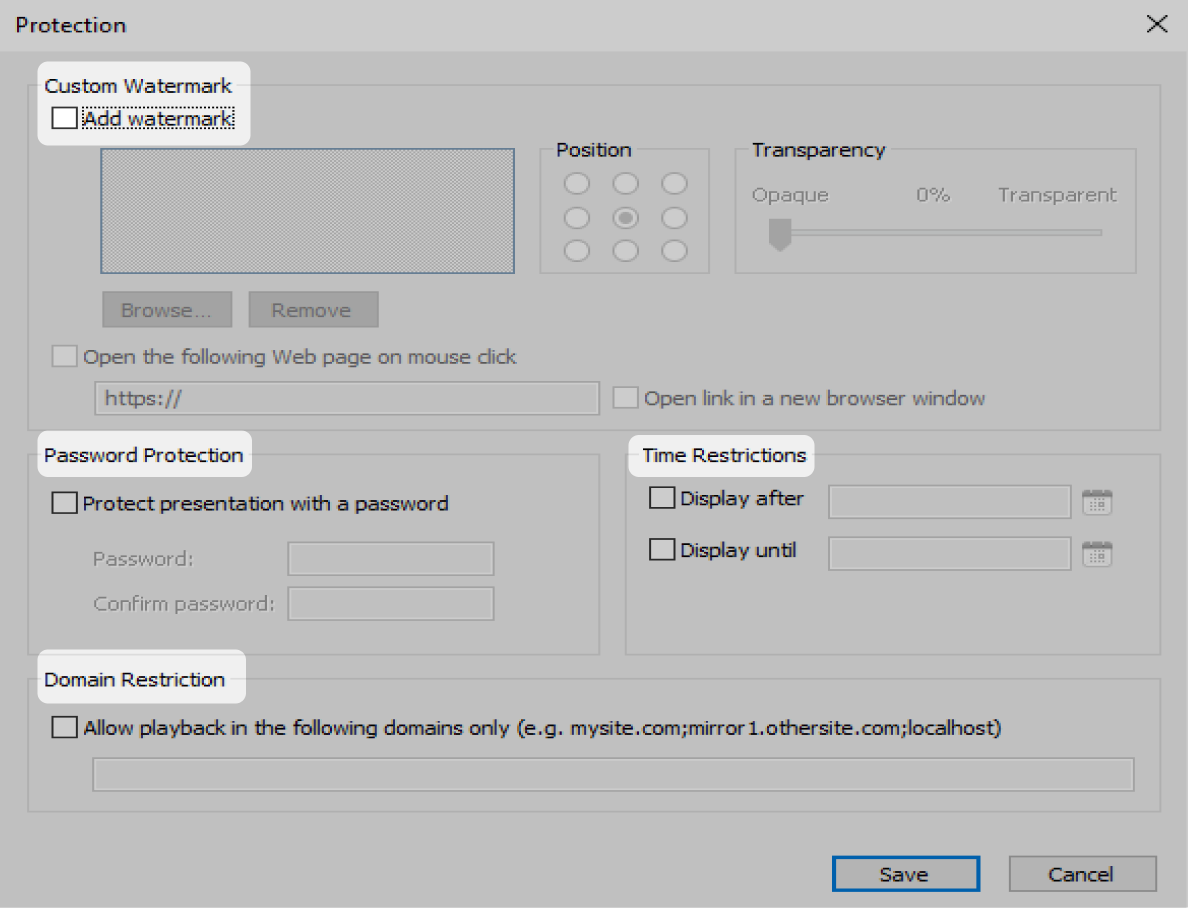Enable Open link in a new browser window

click(x=625, y=397)
